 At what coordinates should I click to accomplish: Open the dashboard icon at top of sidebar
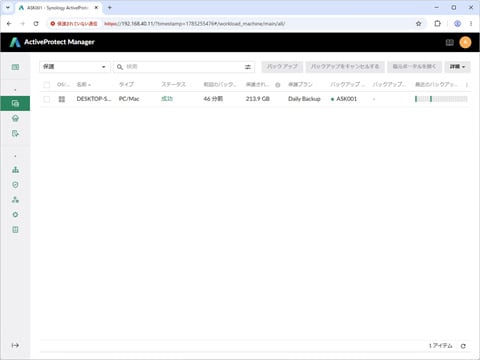click(x=15, y=67)
